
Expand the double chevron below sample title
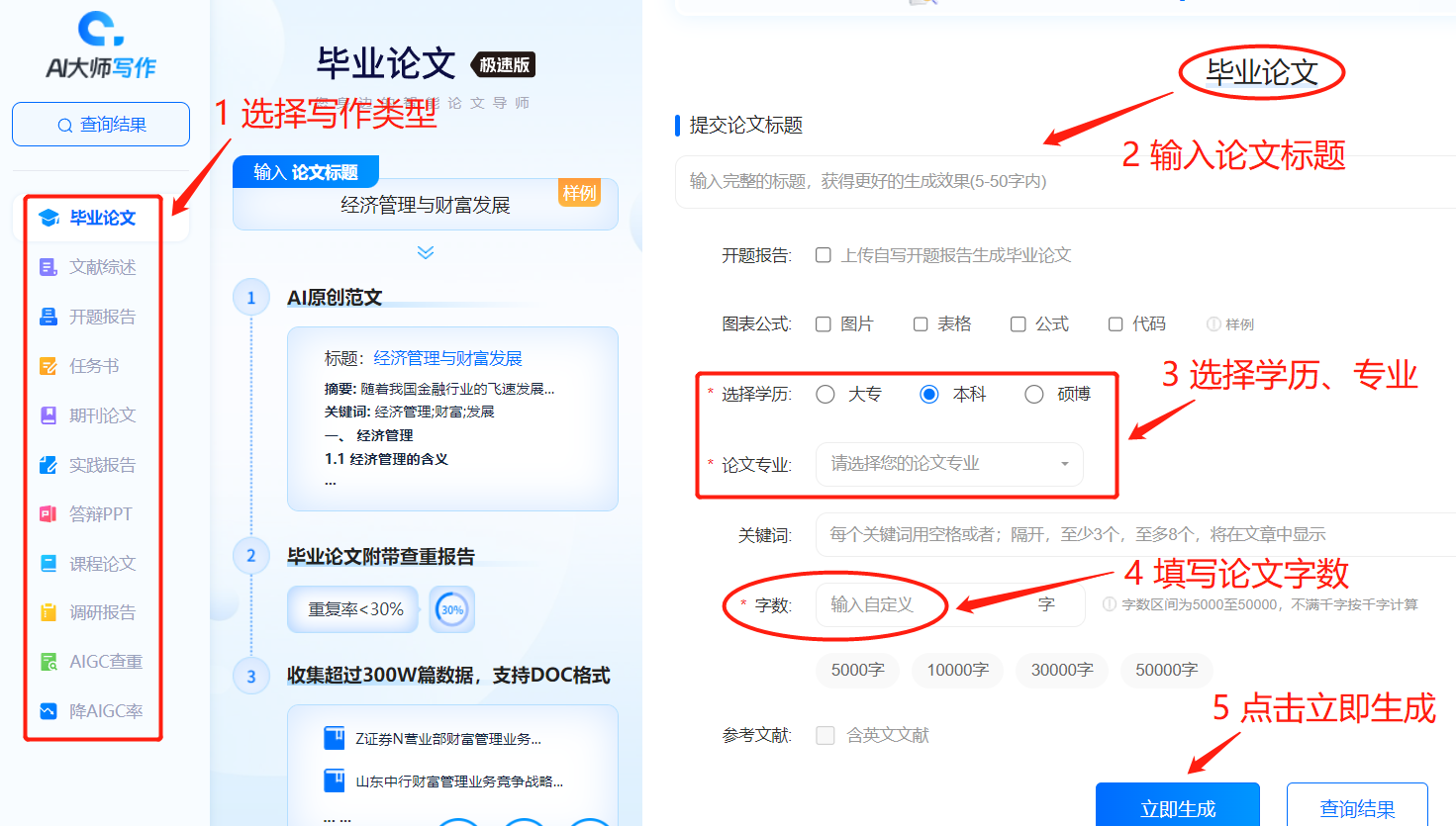[x=426, y=252]
